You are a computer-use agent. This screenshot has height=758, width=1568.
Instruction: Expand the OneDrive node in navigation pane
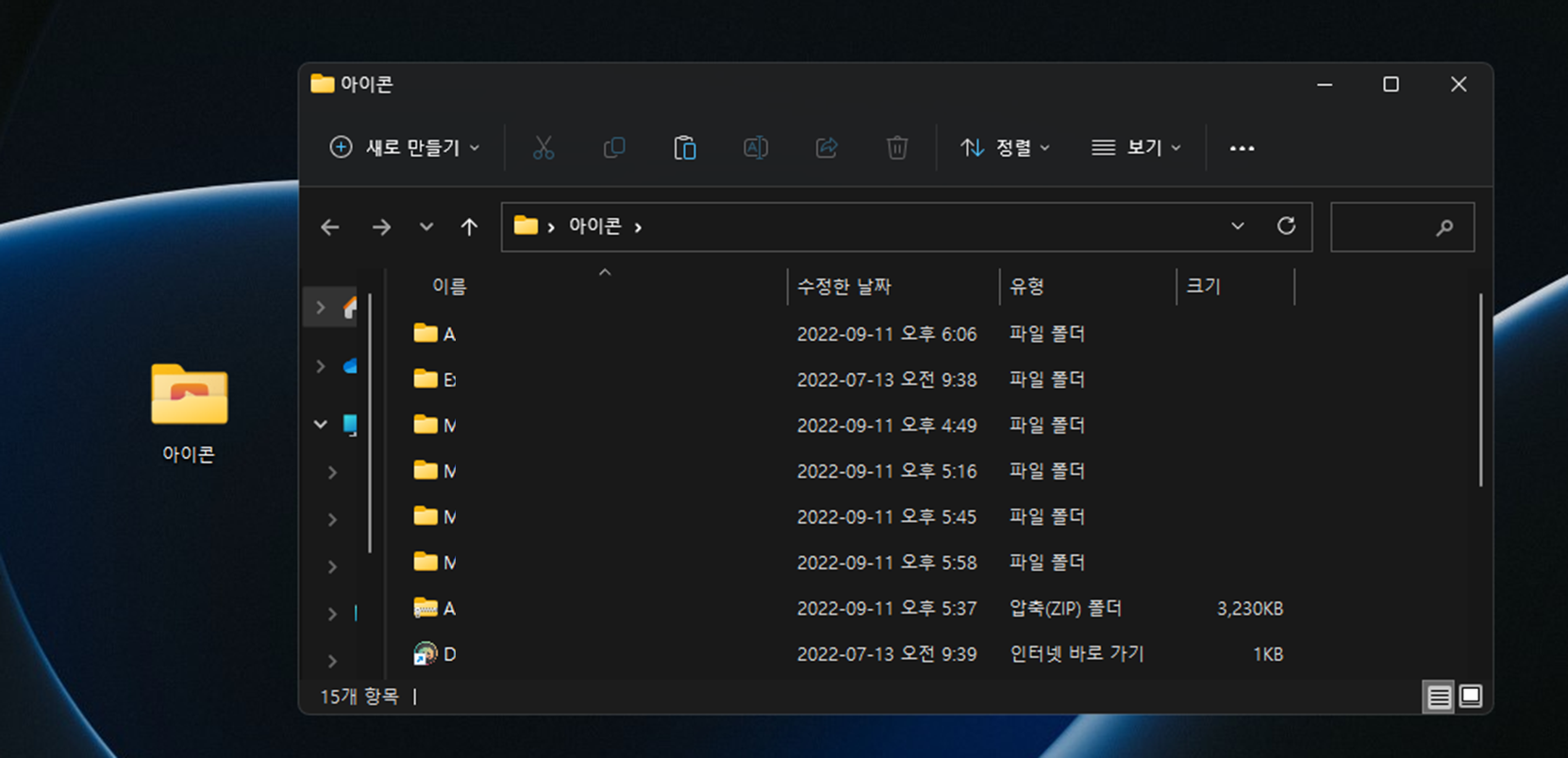321,366
